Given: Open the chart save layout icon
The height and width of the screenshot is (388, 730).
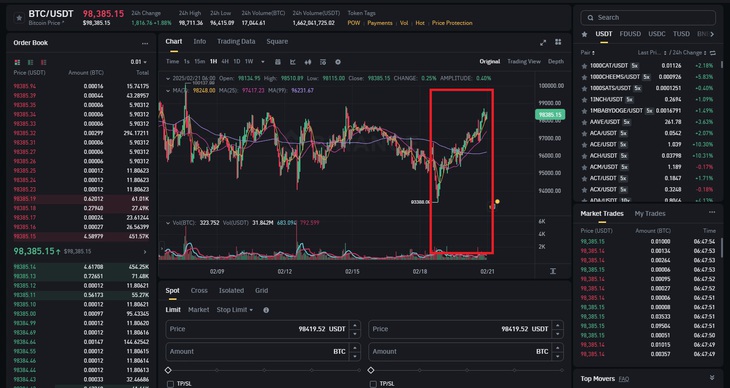Looking at the screenshot, I should (277, 62).
